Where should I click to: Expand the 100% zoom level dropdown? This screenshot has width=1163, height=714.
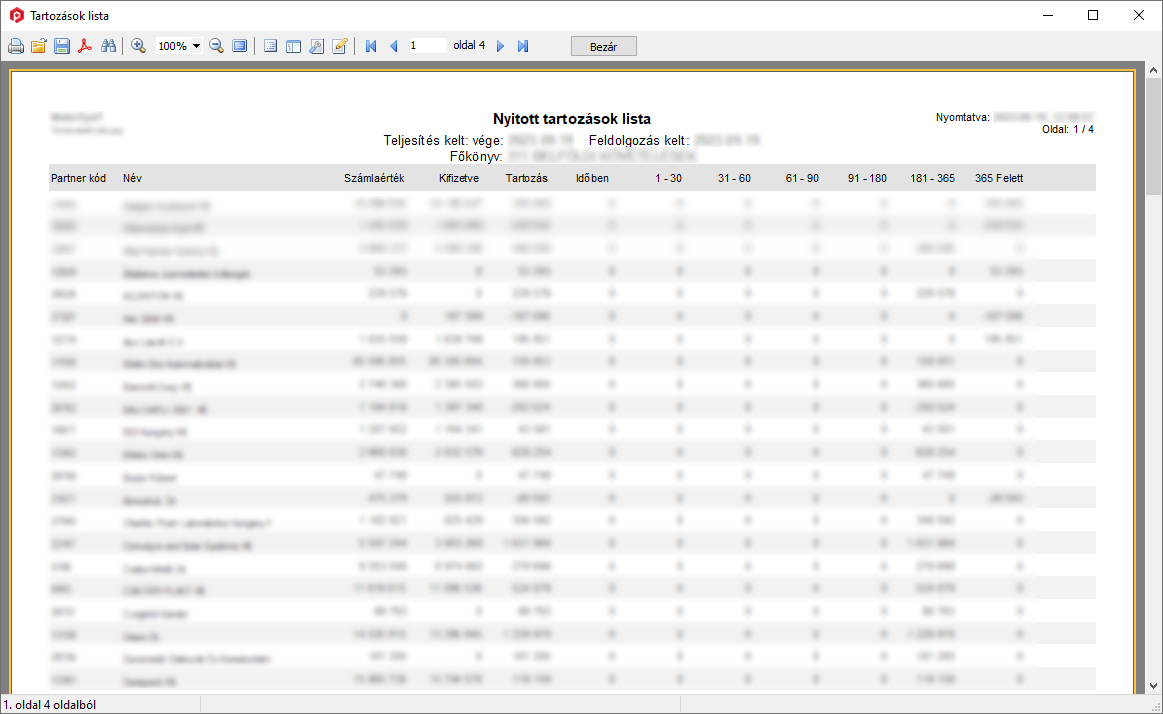[x=196, y=46]
